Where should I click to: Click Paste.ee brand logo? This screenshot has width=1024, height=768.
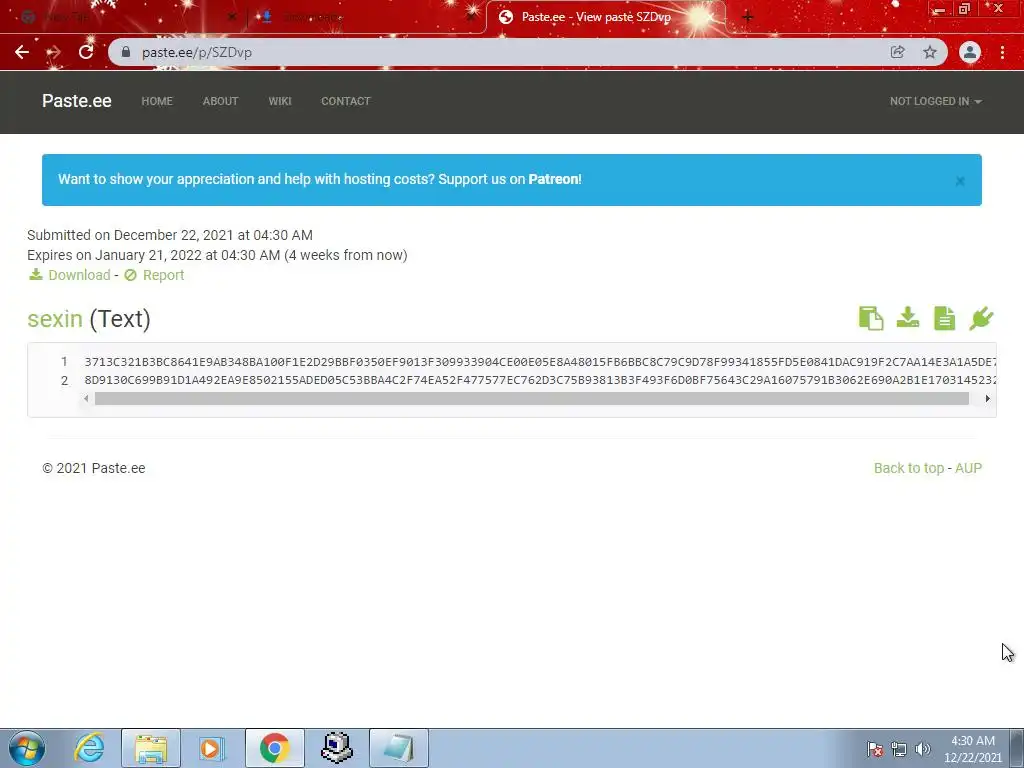[x=76, y=101]
